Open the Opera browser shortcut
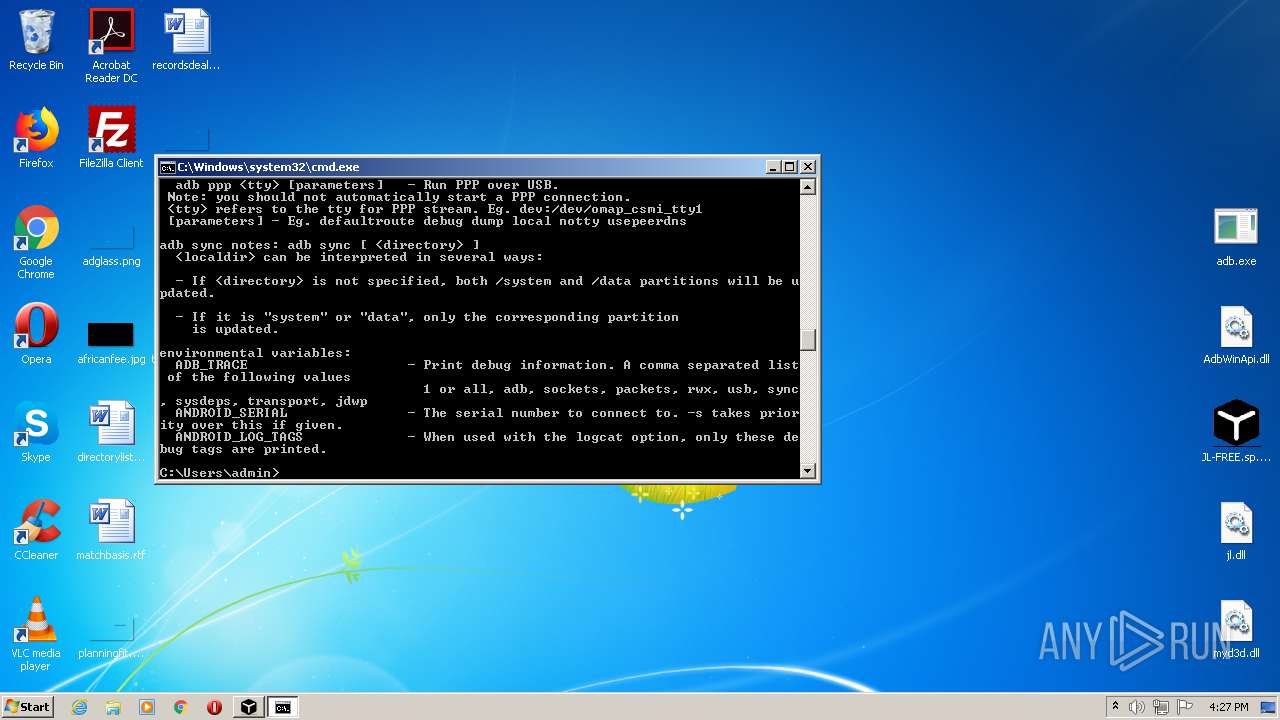This screenshot has height=720, width=1280. click(36, 335)
